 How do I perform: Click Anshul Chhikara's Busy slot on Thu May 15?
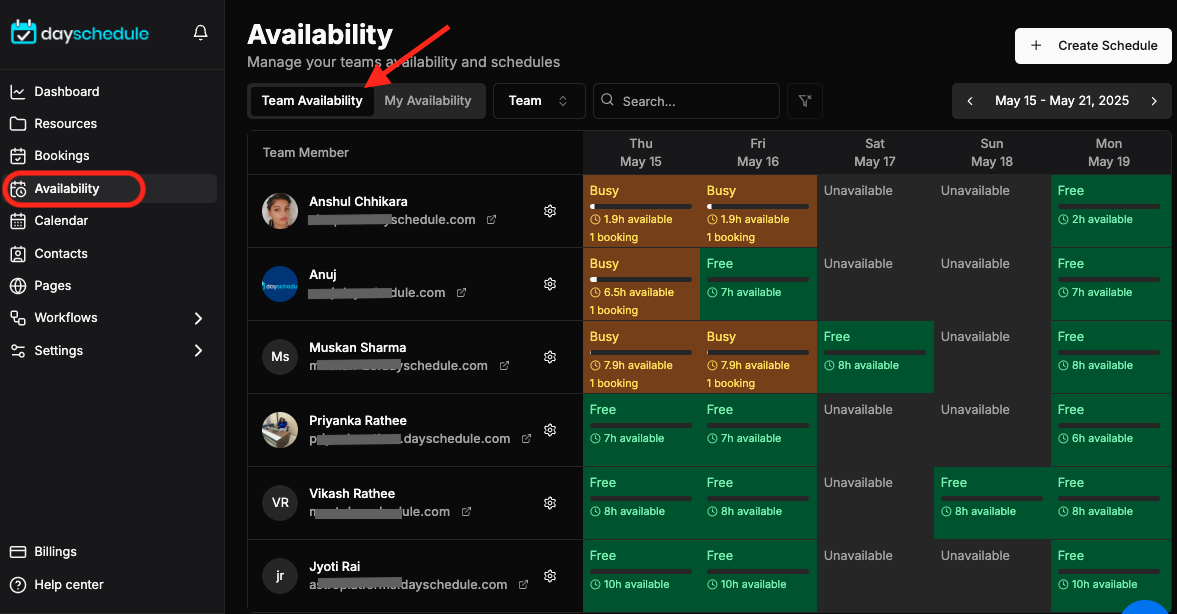click(641, 211)
